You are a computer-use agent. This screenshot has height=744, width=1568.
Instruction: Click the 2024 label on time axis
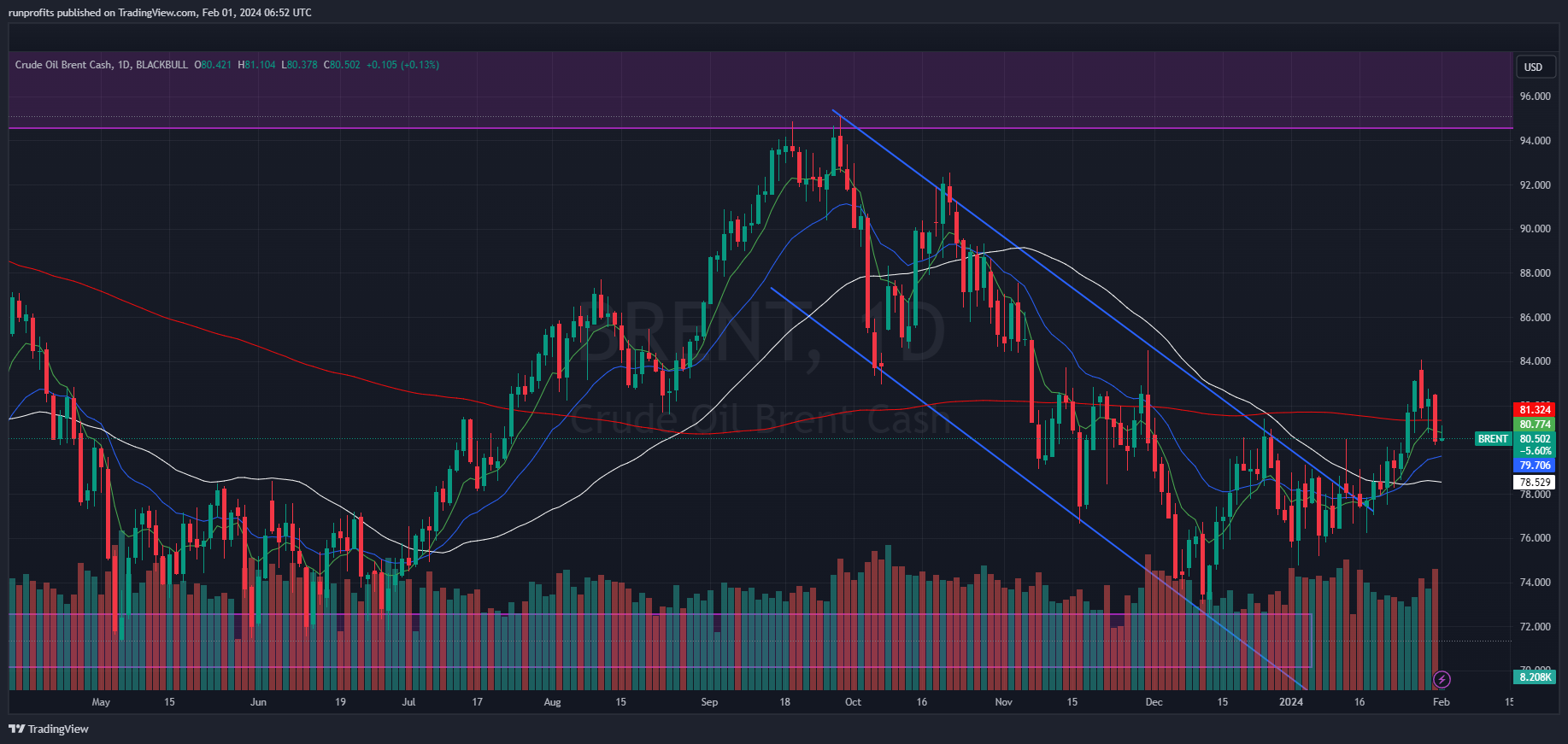[x=1290, y=702]
